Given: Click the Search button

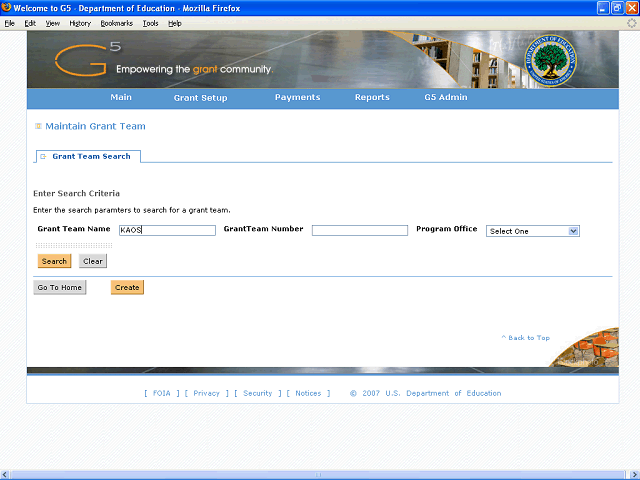Looking at the screenshot, I should pyautogui.click(x=54, y=261).
